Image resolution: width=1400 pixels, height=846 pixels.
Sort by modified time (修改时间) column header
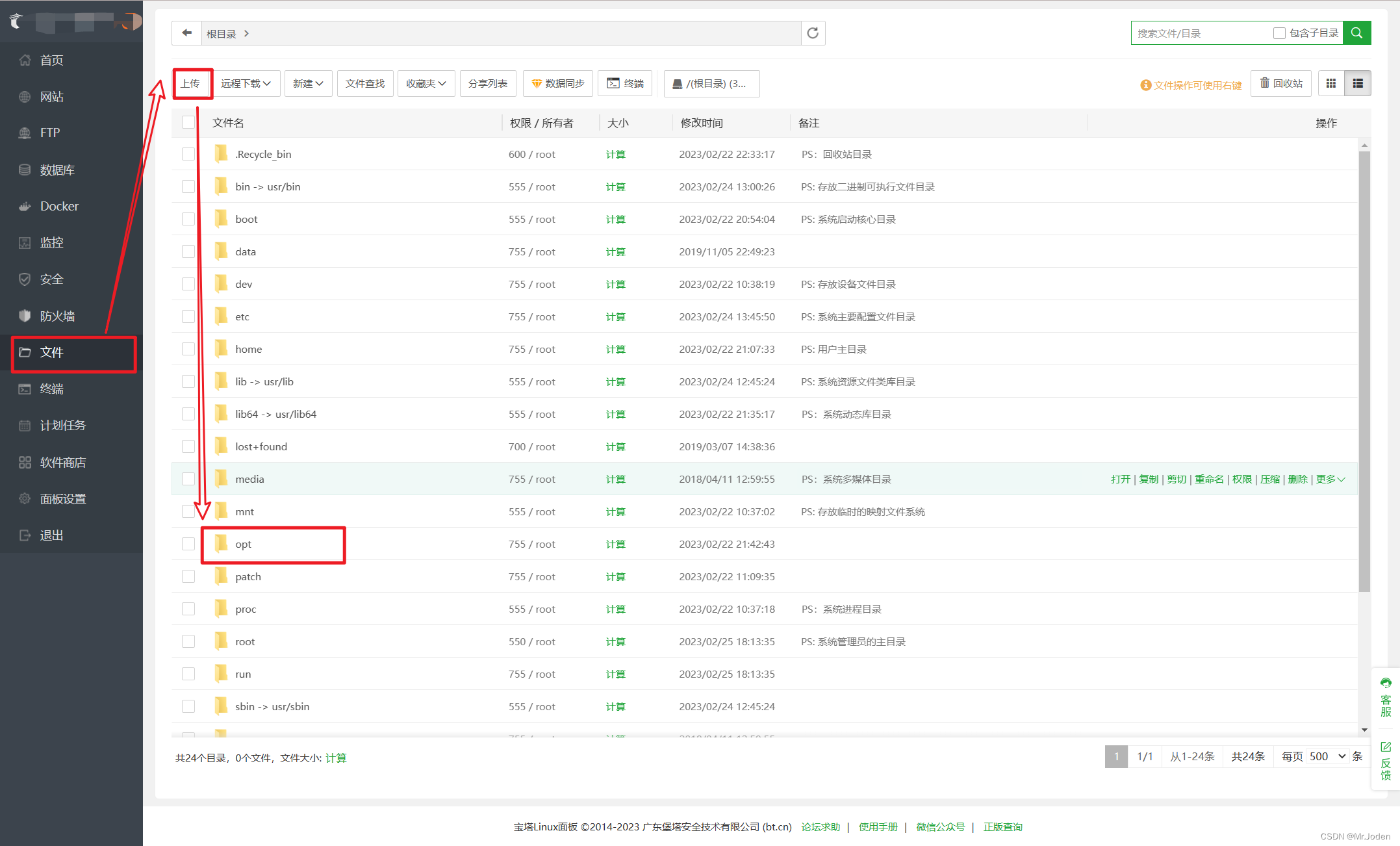click(702, 123)
